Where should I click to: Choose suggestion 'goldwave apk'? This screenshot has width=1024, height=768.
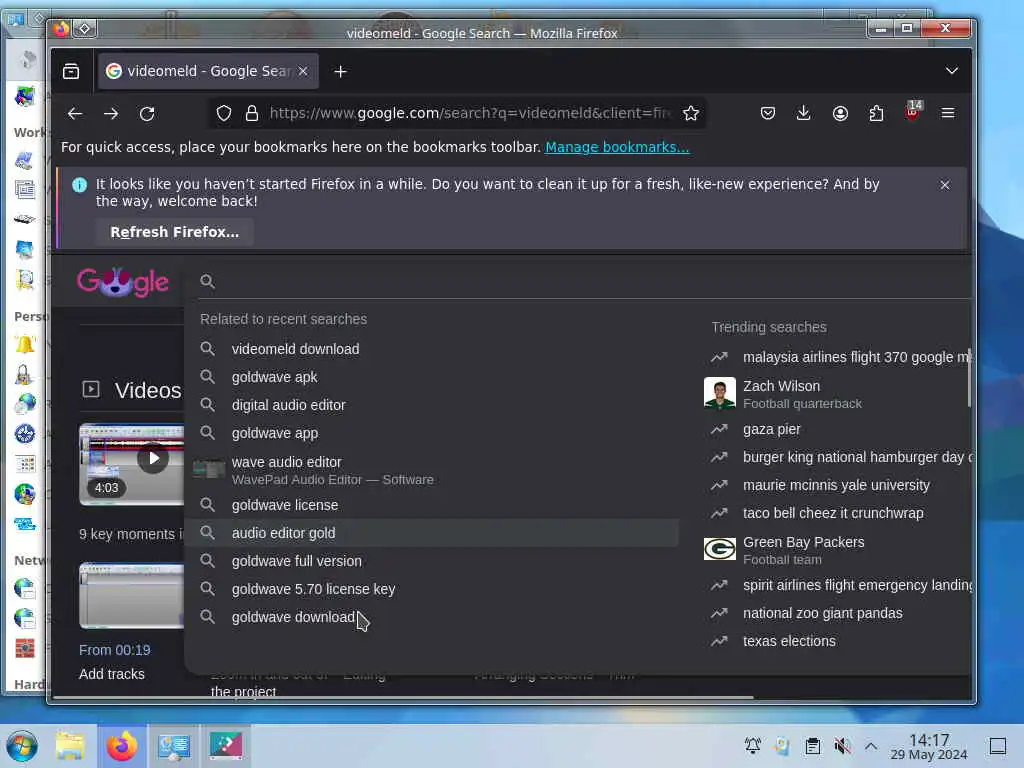pyautogui.click(x=431, y=377)
